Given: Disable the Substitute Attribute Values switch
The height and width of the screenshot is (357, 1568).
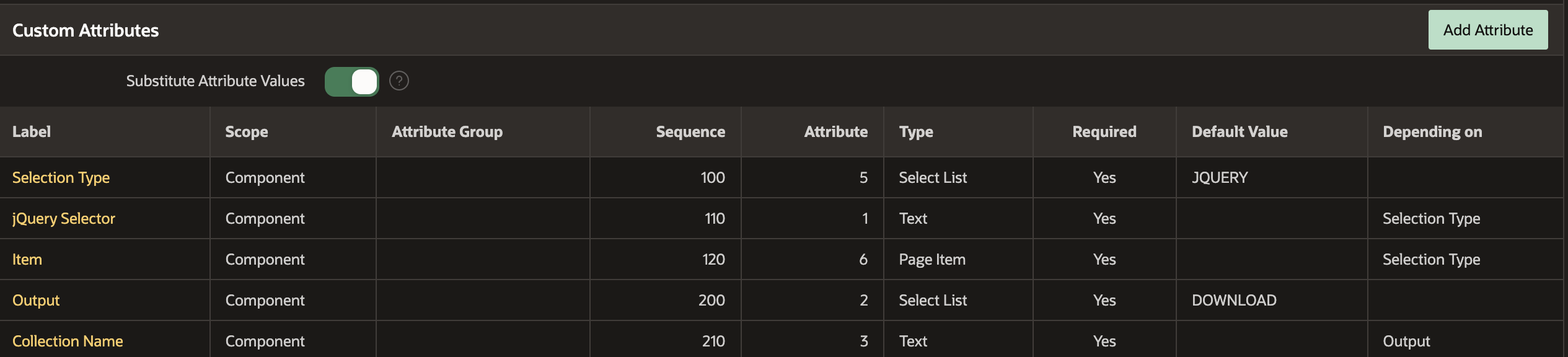Looking at the screenshot, I should point(351,81).
